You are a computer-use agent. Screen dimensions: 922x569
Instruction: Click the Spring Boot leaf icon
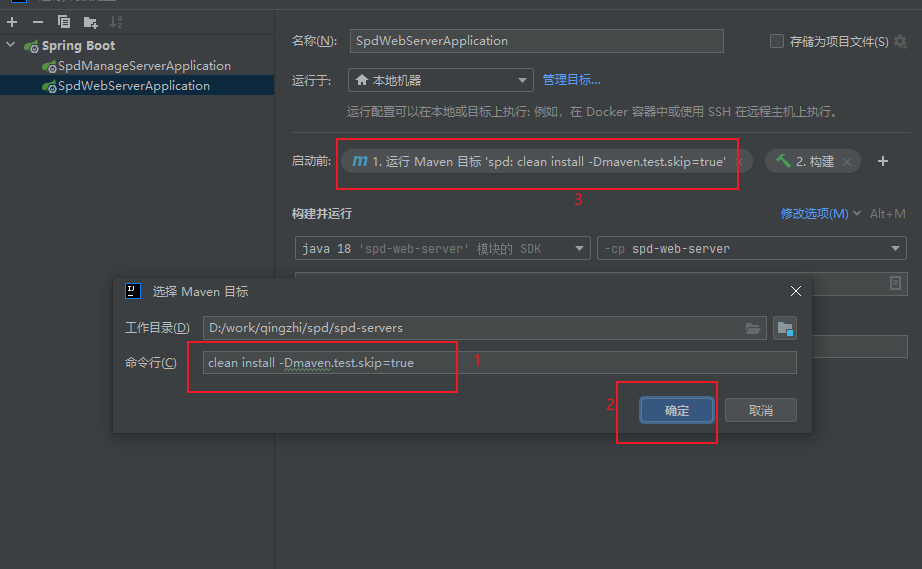tap(31, 46)
